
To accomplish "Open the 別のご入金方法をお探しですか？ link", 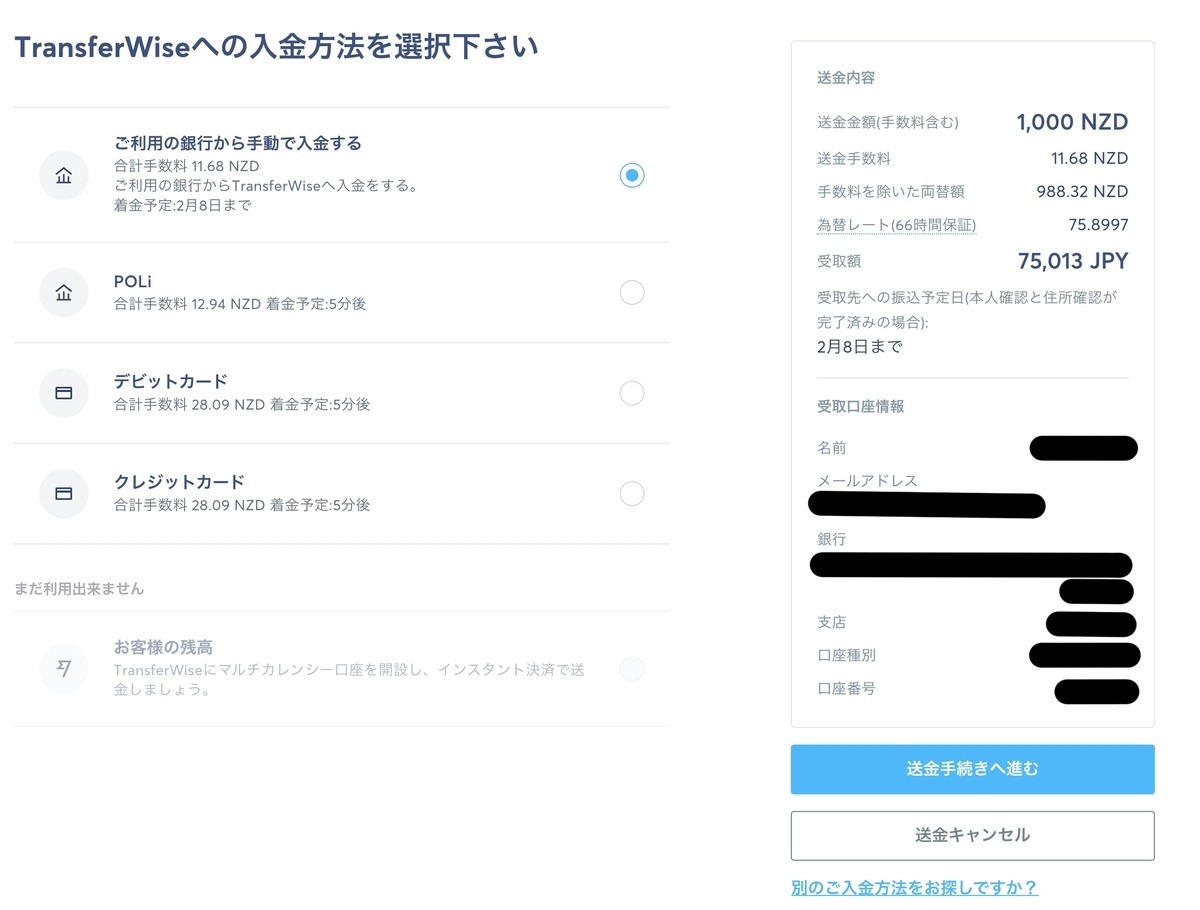I will 914,887.
